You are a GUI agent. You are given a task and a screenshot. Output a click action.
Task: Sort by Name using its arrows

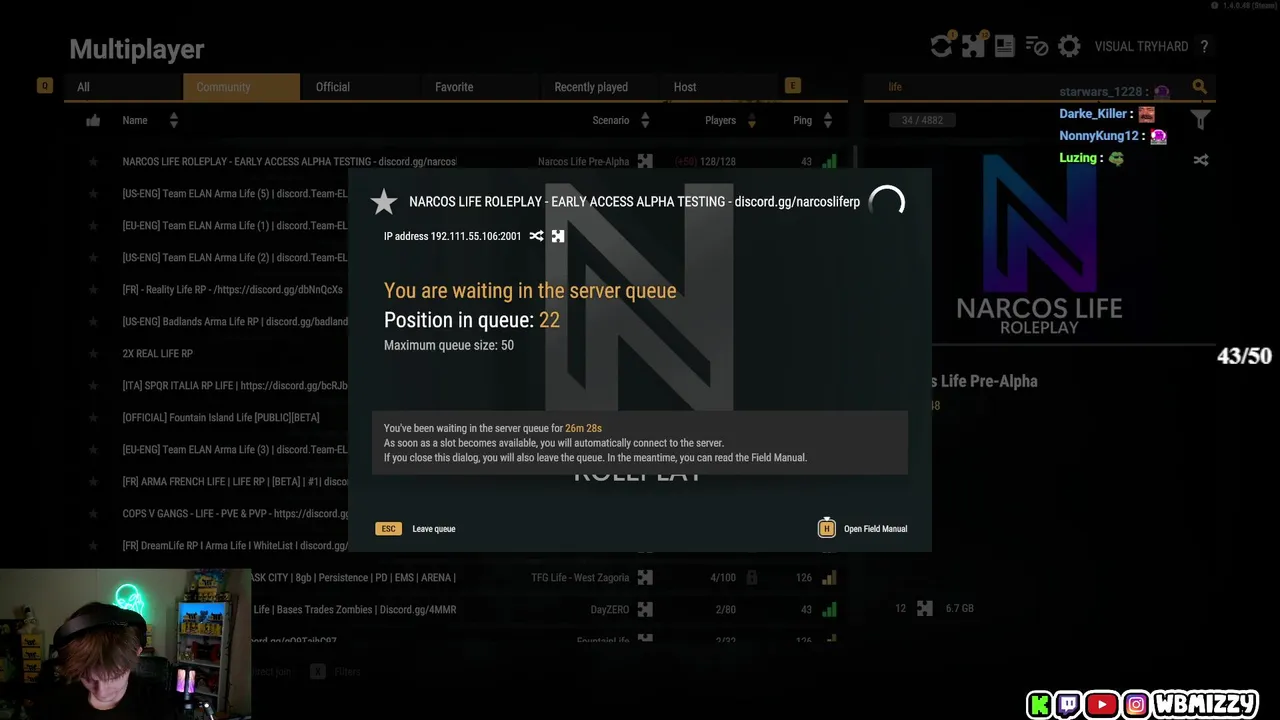(x=173, y=120)
